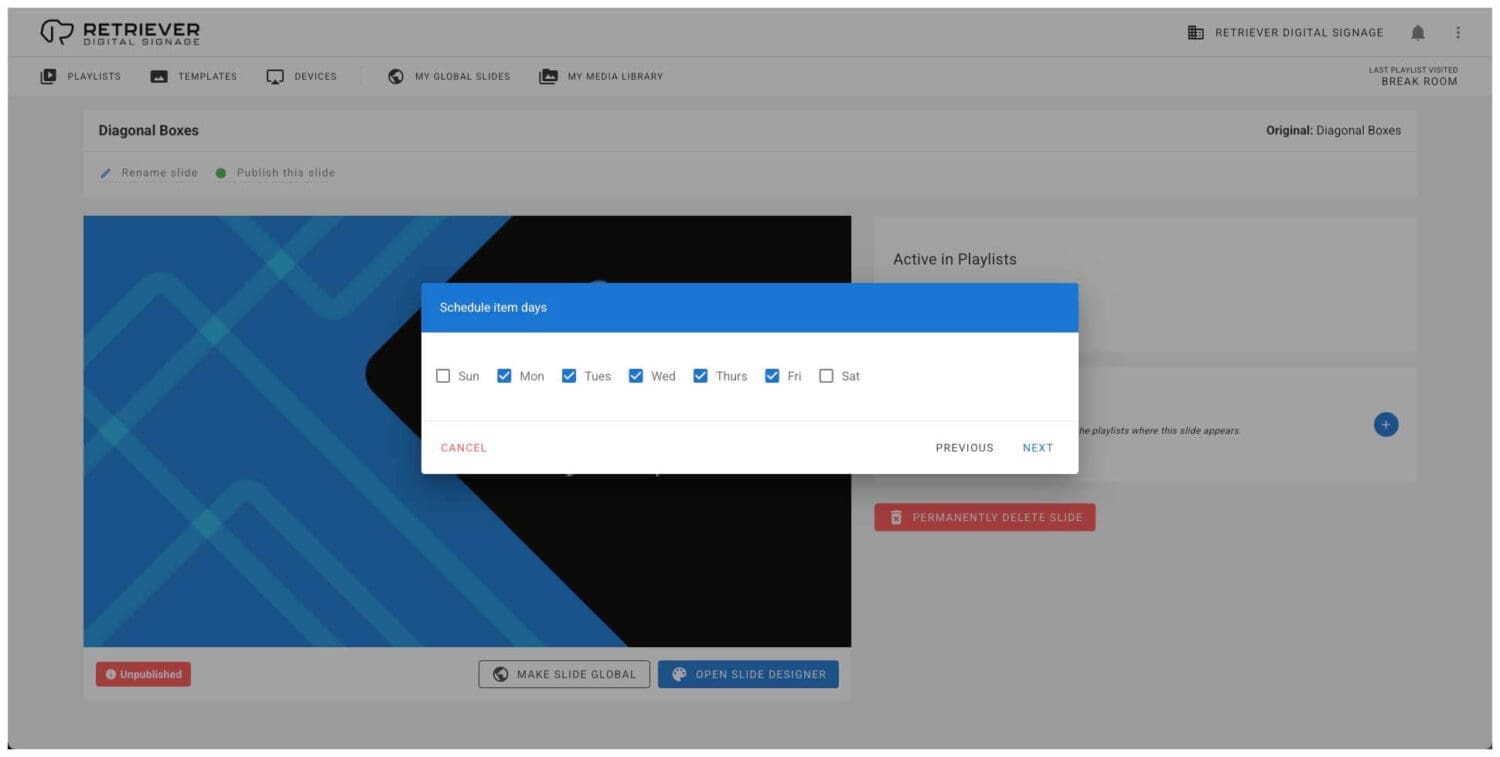Click Publish this slide link
The width and height of the screenshot is (1500, 757).
point(286,173)
